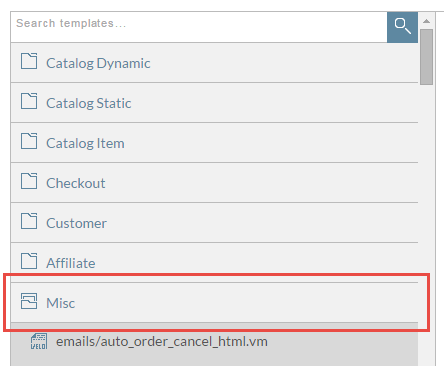Click the open Misc folder icon
Viewport: 444px width, 366px height.
tap(29, 301)
